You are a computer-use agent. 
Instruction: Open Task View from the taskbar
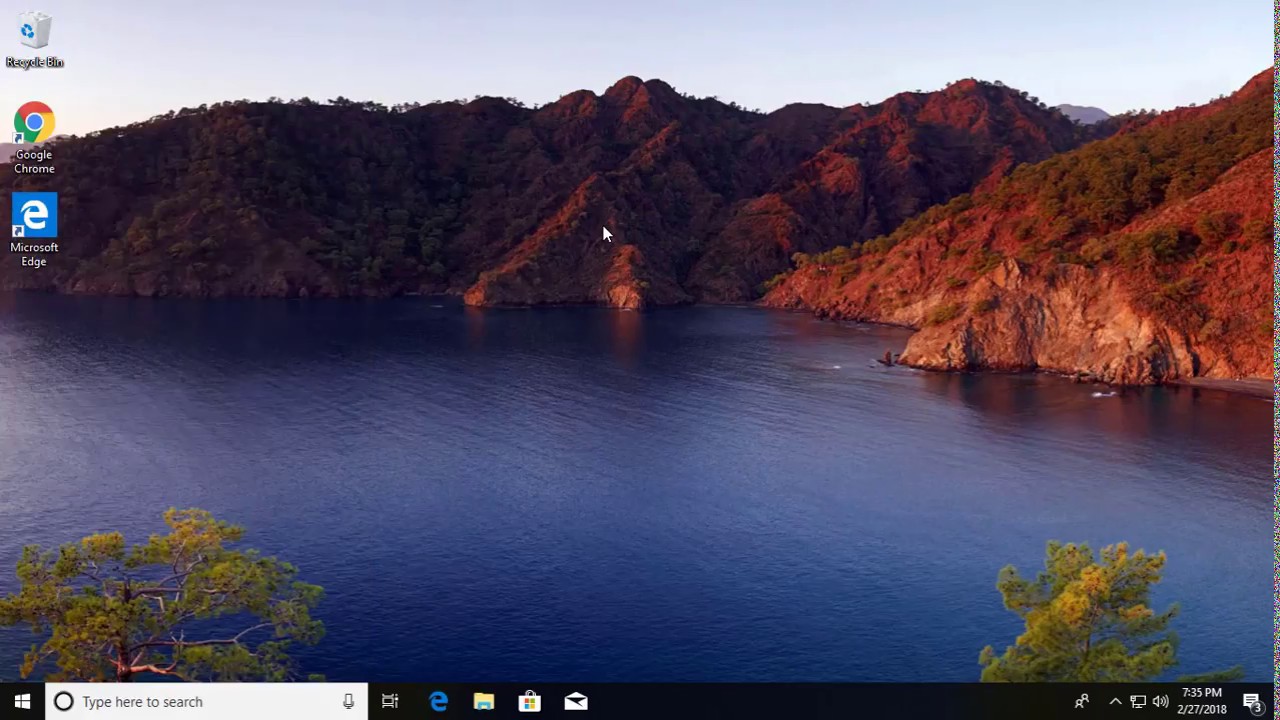(390, 702)
